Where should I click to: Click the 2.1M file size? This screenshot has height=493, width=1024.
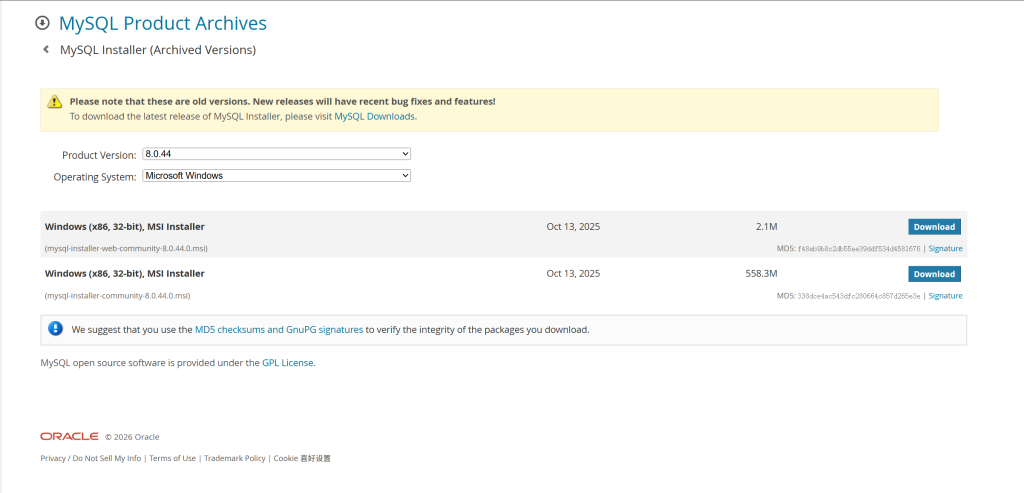pyautogui.click(x=766, y=227)
